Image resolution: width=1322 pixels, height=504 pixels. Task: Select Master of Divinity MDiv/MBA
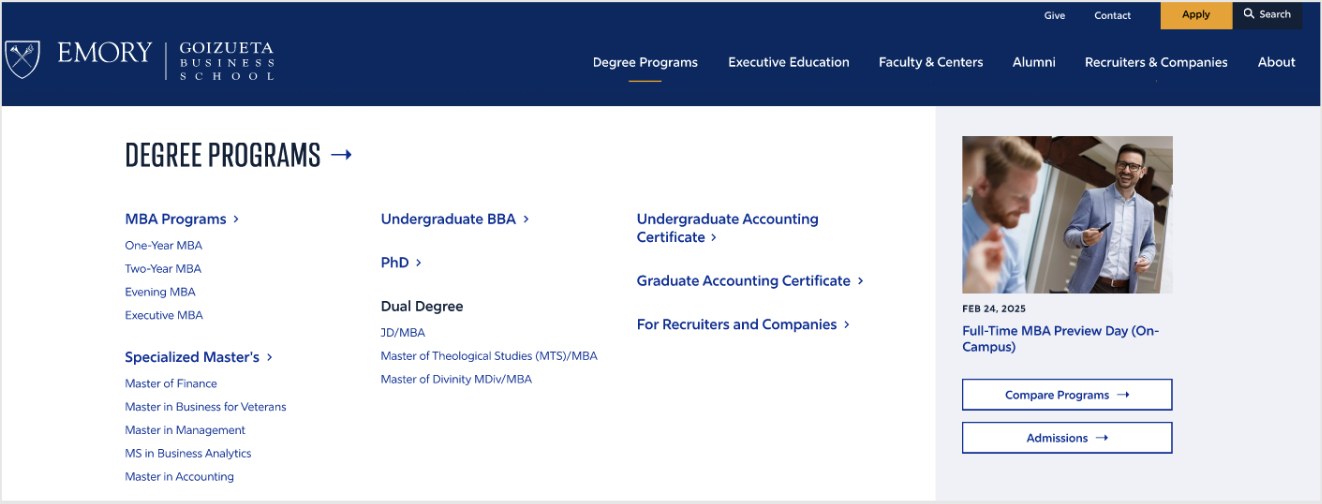tap(456, 380)
